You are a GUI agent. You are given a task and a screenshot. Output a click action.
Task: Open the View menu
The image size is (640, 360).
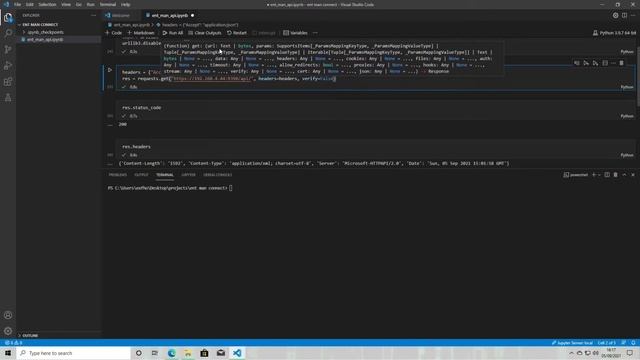pyautogui.click(x=66, y=4)
